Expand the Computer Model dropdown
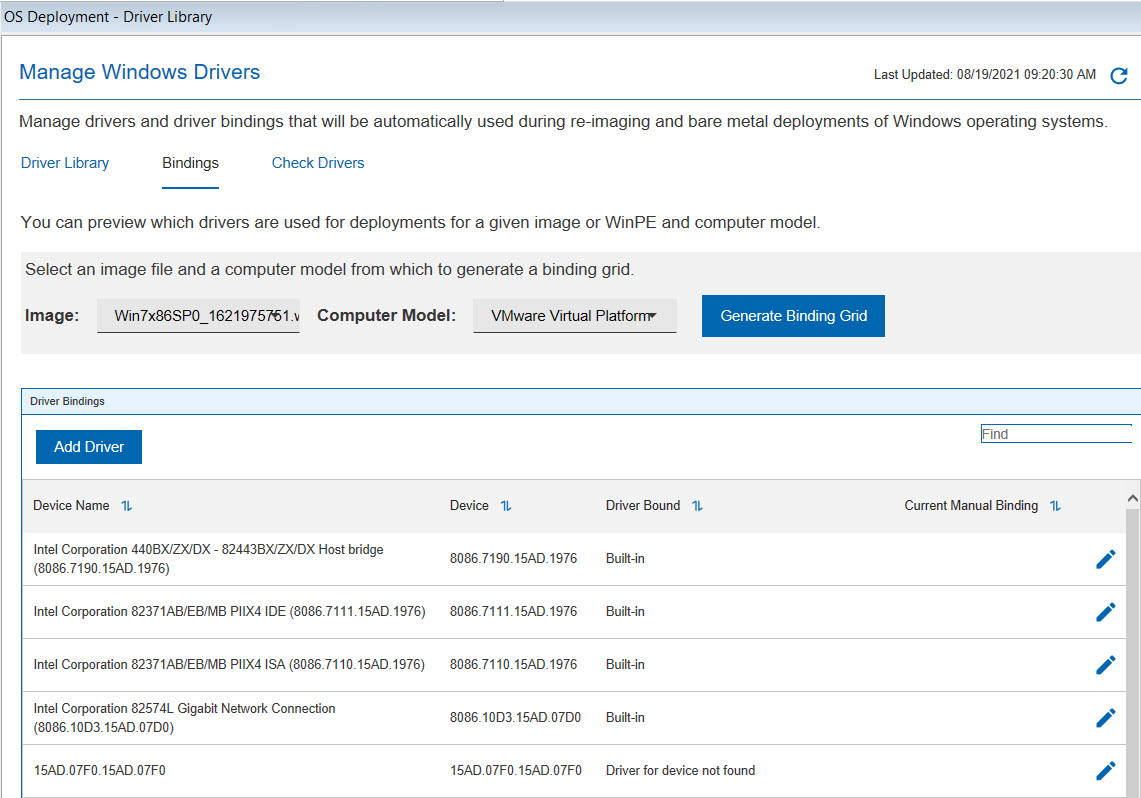 pos(574,316)
